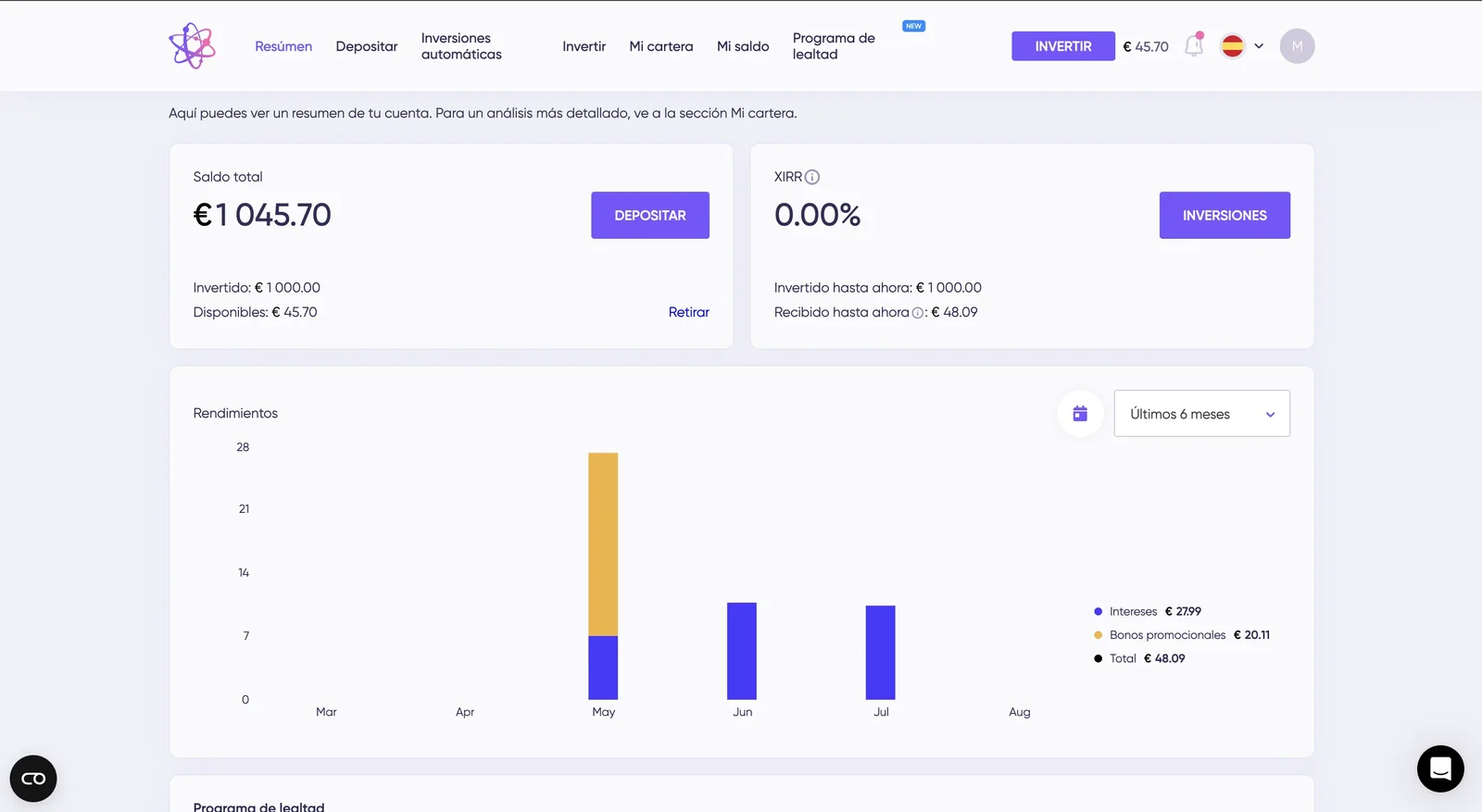
Task: Open the Depositar menu item
Action: tap(367, 46)
